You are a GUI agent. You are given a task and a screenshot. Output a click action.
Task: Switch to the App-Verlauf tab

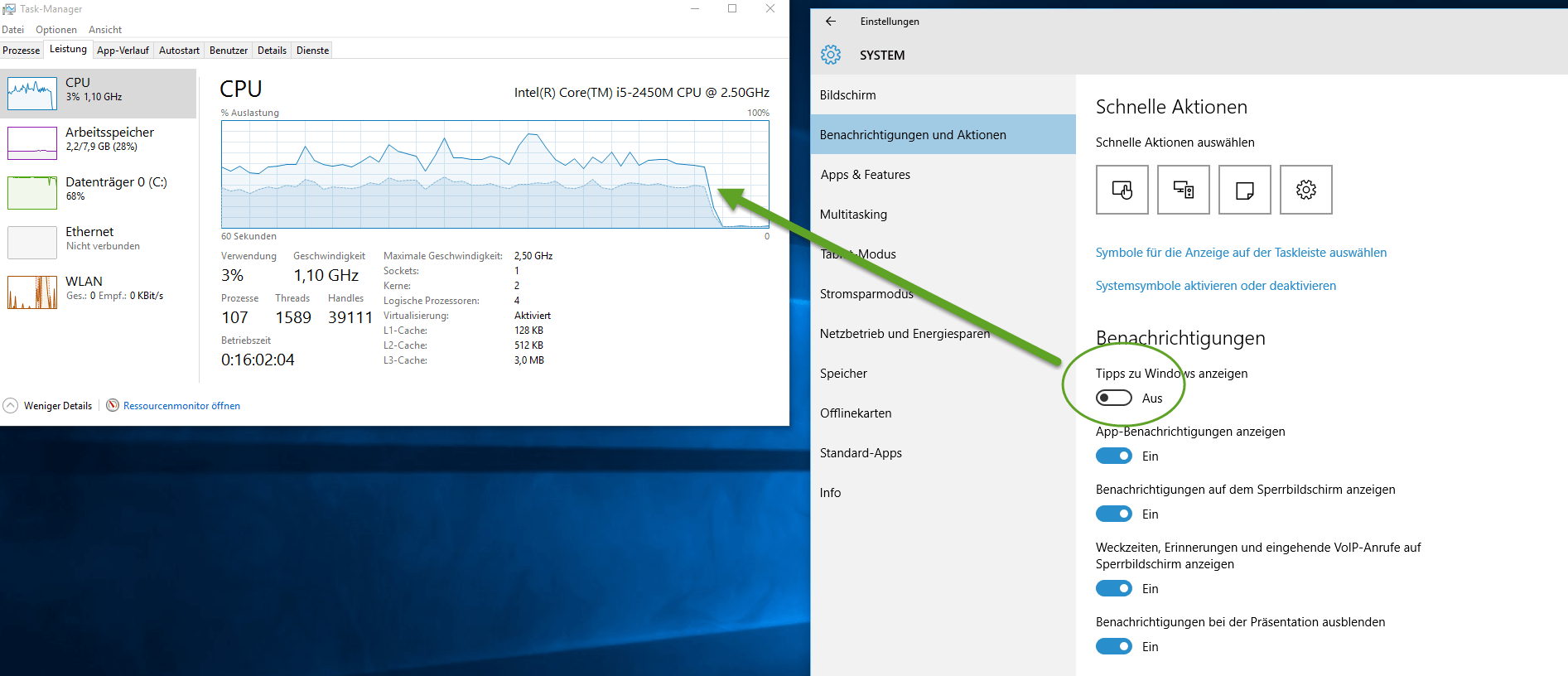pyautogui.click(x=123, y=51)
